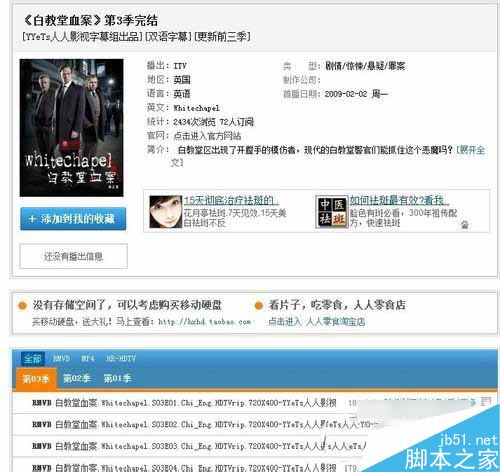Image resolution: width=500 pixels, height=472 pixels.
Task: Select the '全部' format filter tab
Action: tap(33, 359)
